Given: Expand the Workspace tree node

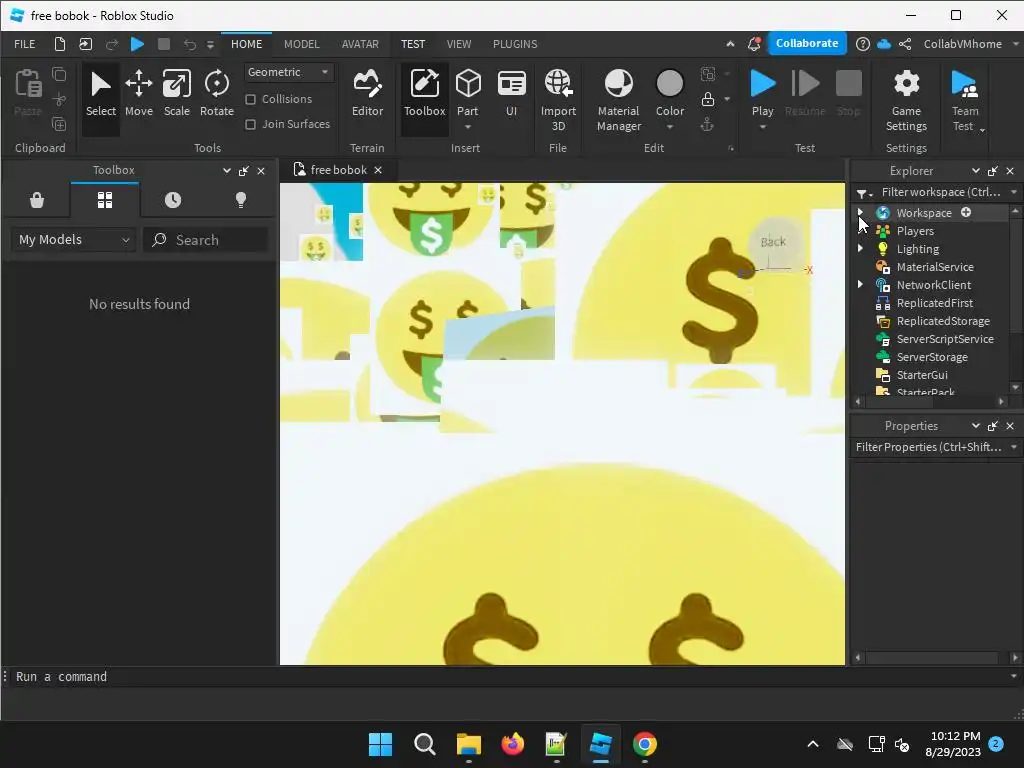Looking at the screenshot, I should [861, 212].
